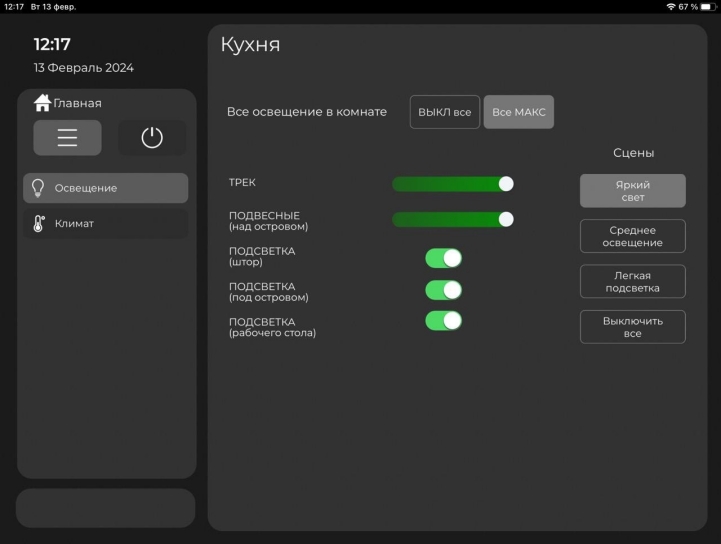Image resolution: width=721 pixels, height=544 pixels.
Task: Open the Климат menu item
Action: coord(105,223)
